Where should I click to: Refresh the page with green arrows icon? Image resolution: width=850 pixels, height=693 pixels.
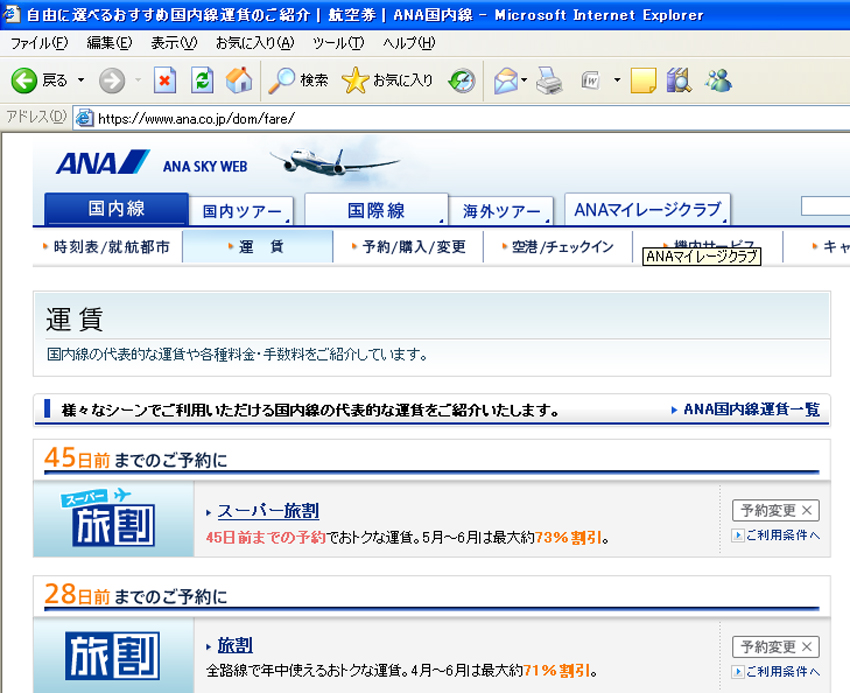point(202,80)
